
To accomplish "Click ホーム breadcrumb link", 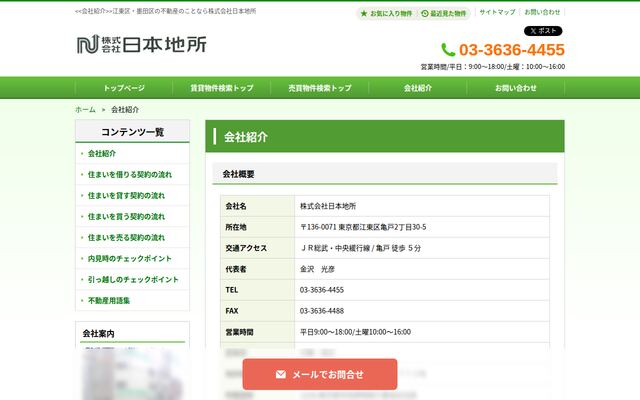I will click(85, 109).
